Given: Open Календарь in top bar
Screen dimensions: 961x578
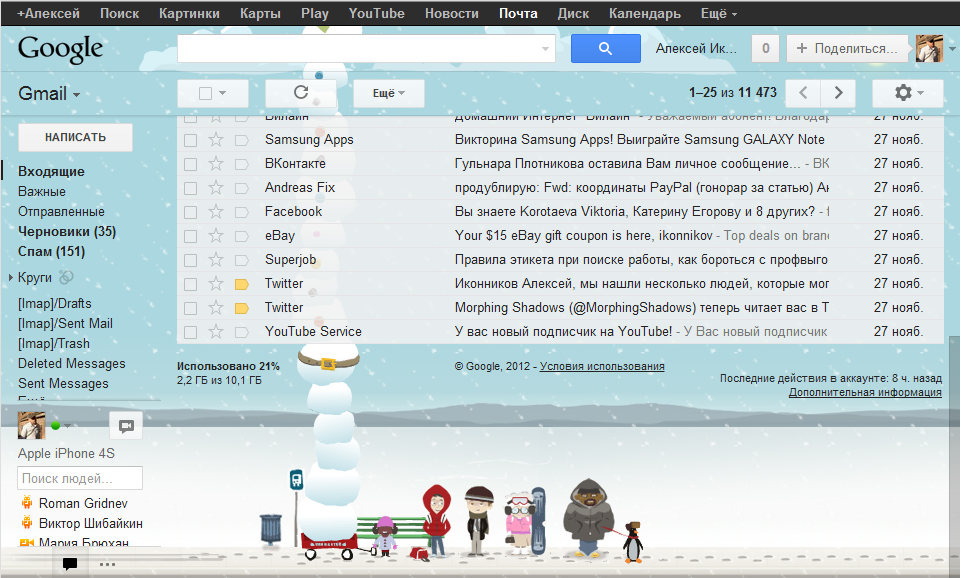Looking at the screenshot, I should 645,13.
